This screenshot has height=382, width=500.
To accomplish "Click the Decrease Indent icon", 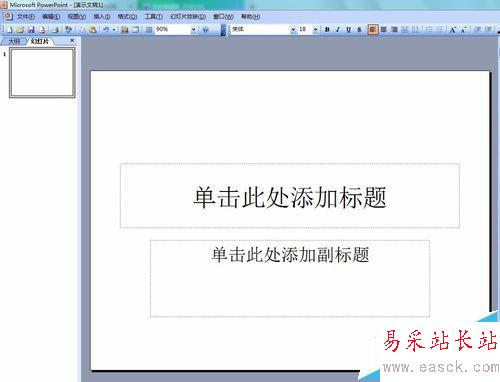I will click(477, 30).
